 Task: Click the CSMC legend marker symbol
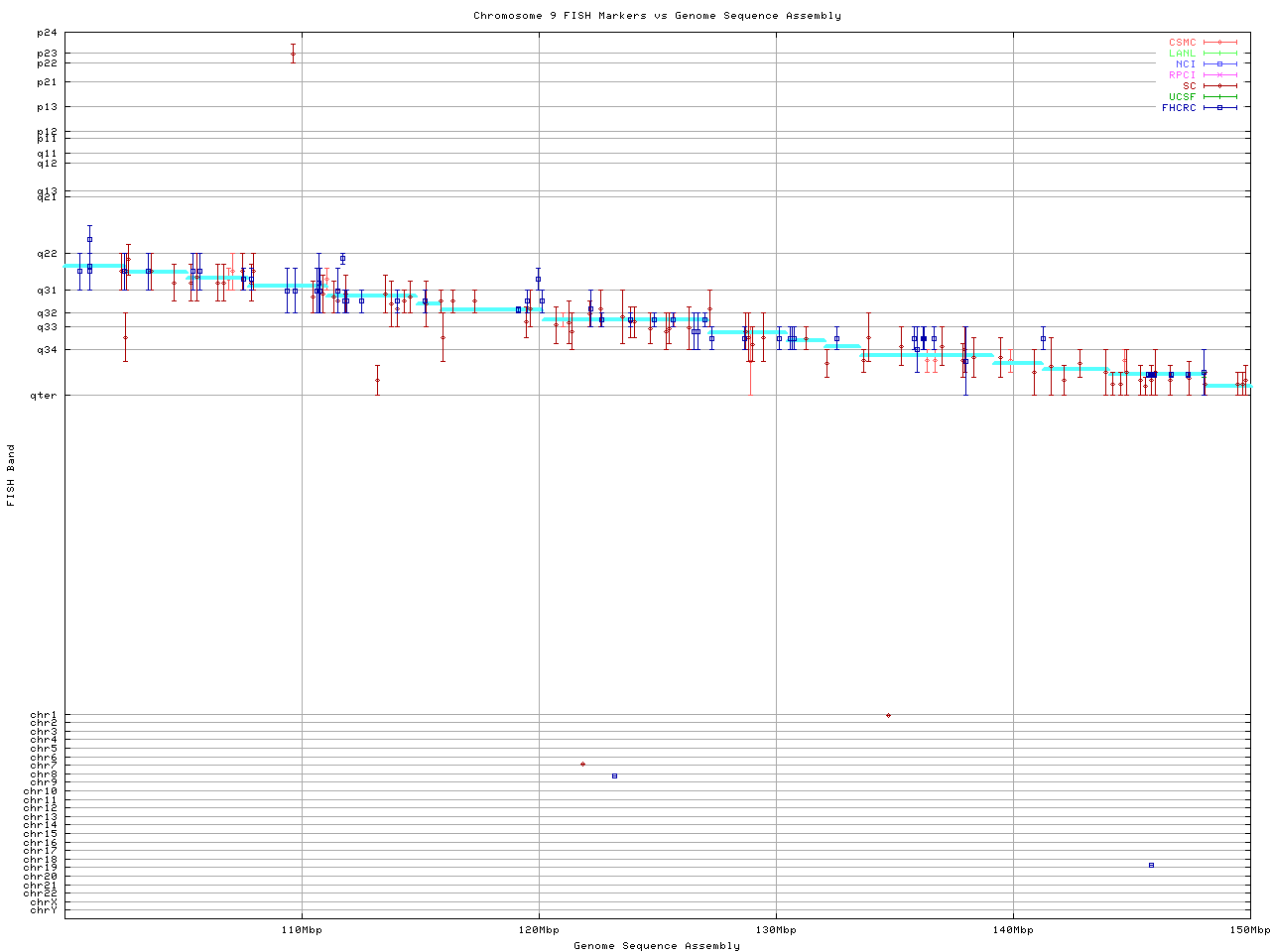[x=1219, y=43]
